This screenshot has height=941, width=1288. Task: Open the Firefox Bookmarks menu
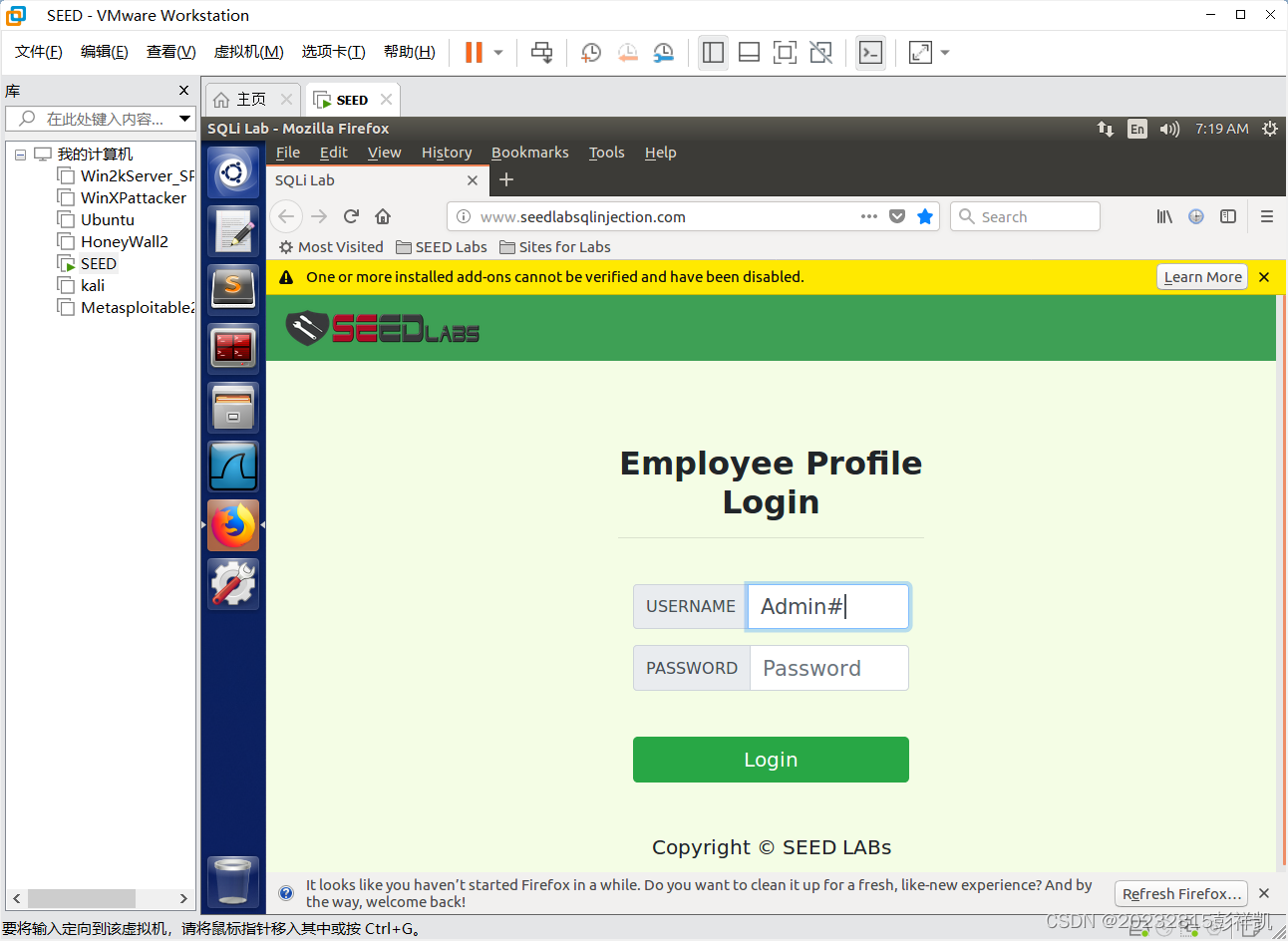pyautogui.click(x=530, y=153)
